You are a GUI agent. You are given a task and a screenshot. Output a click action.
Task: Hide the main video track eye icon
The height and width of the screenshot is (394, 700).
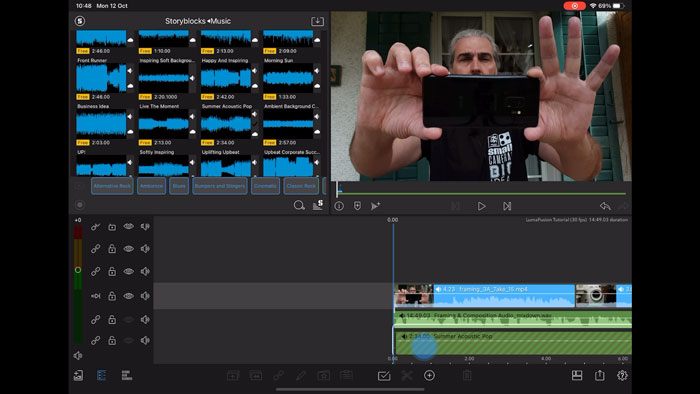[129, 296]
